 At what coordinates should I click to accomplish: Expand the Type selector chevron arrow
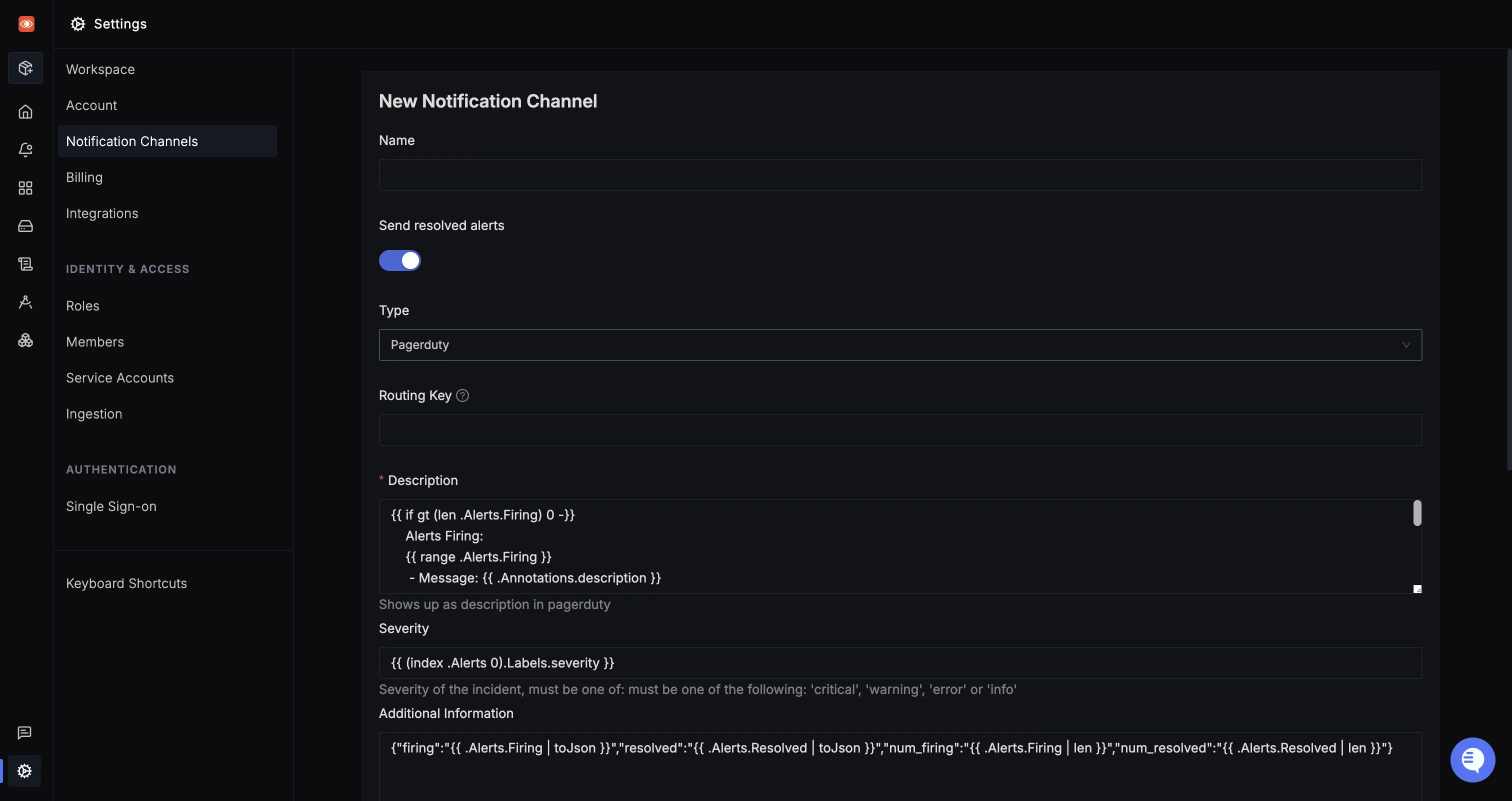pos(1406,344)
